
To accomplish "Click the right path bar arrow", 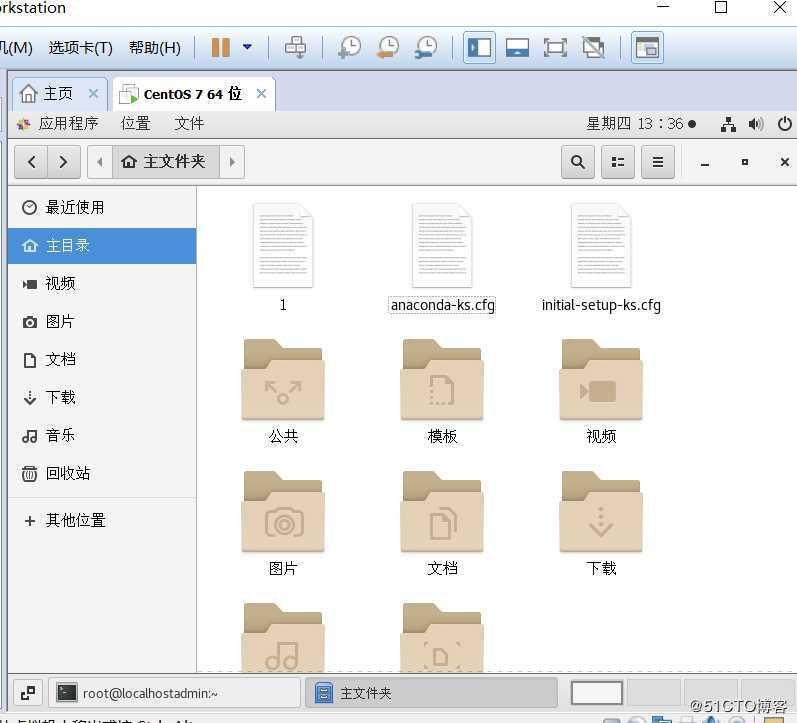I will pos(232,162).
